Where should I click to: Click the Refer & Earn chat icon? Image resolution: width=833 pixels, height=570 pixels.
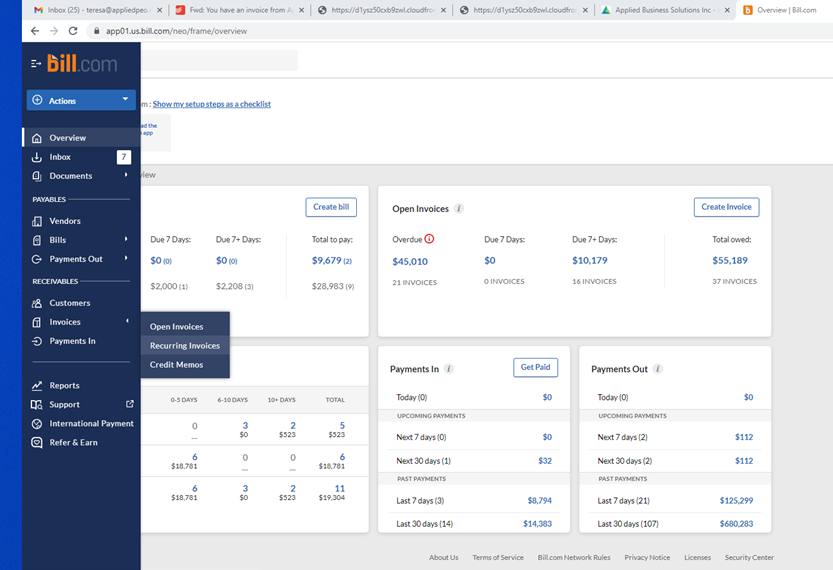point(37,442)
